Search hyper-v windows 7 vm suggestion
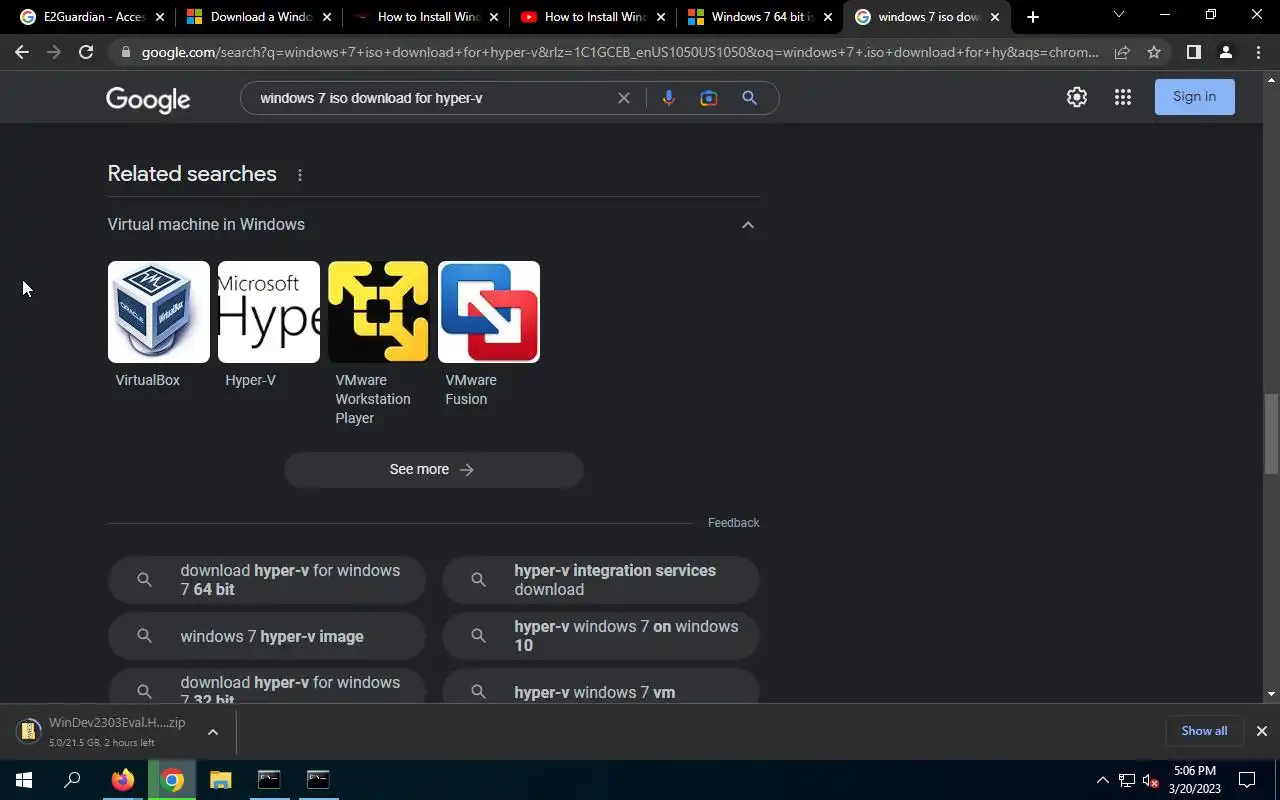This screenshot has height=800, width=1280. 601,690
